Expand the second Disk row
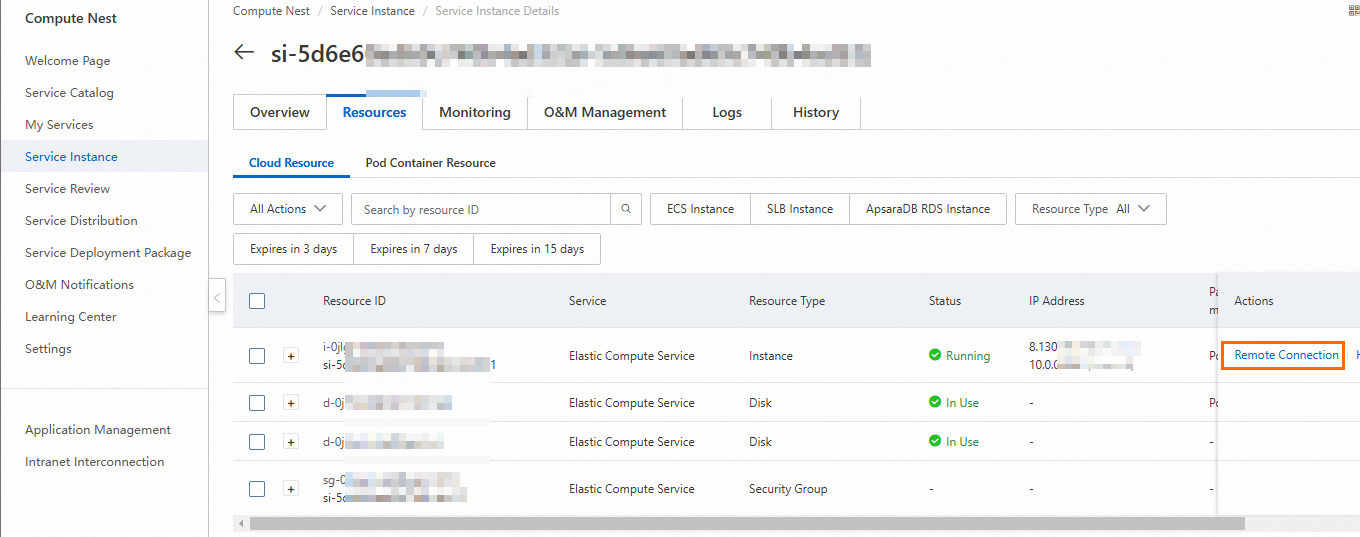Viewport: 1360px width, 537px height. tap(291, 441)
